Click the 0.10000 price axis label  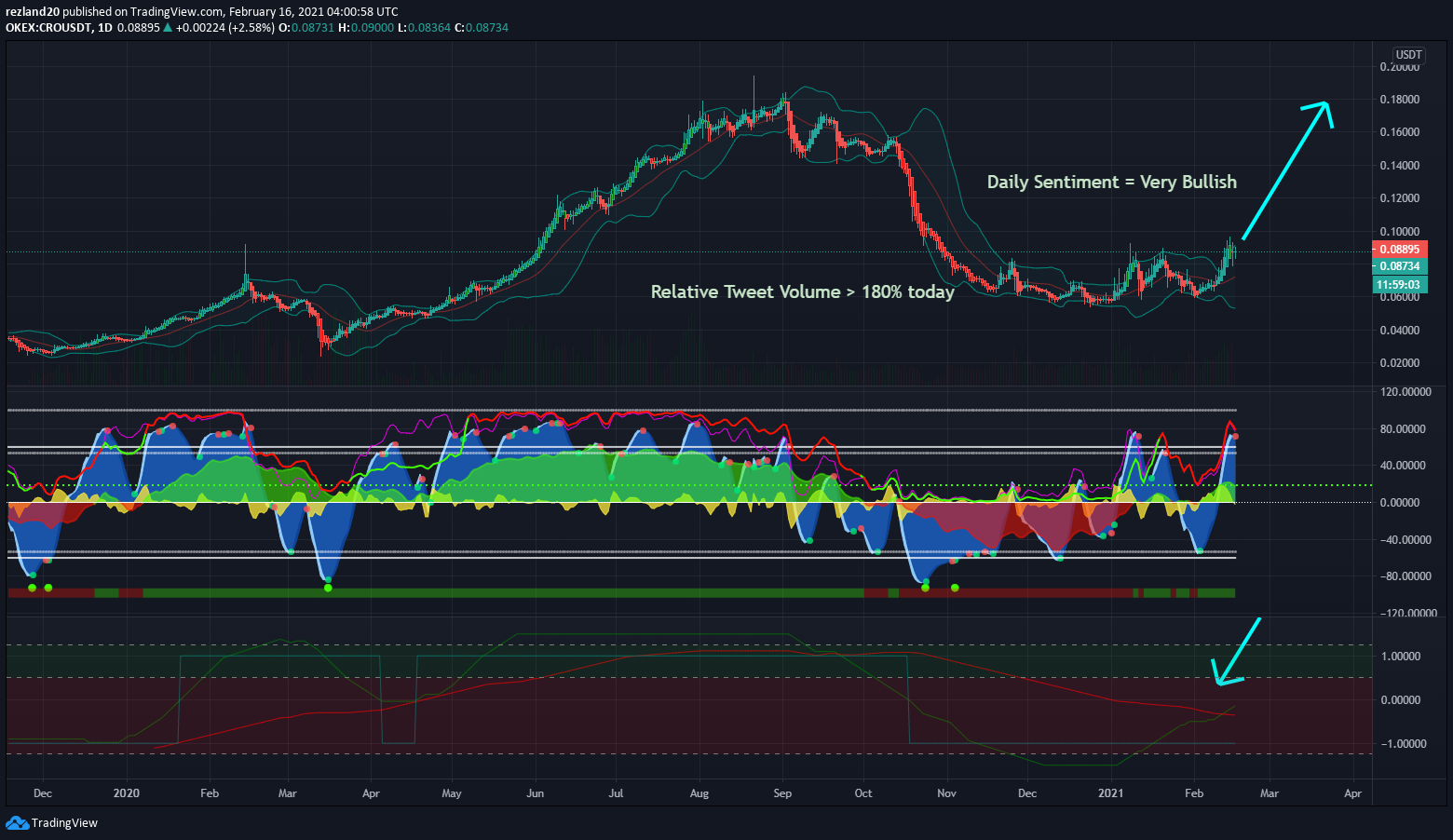(x=1399, y=232)
